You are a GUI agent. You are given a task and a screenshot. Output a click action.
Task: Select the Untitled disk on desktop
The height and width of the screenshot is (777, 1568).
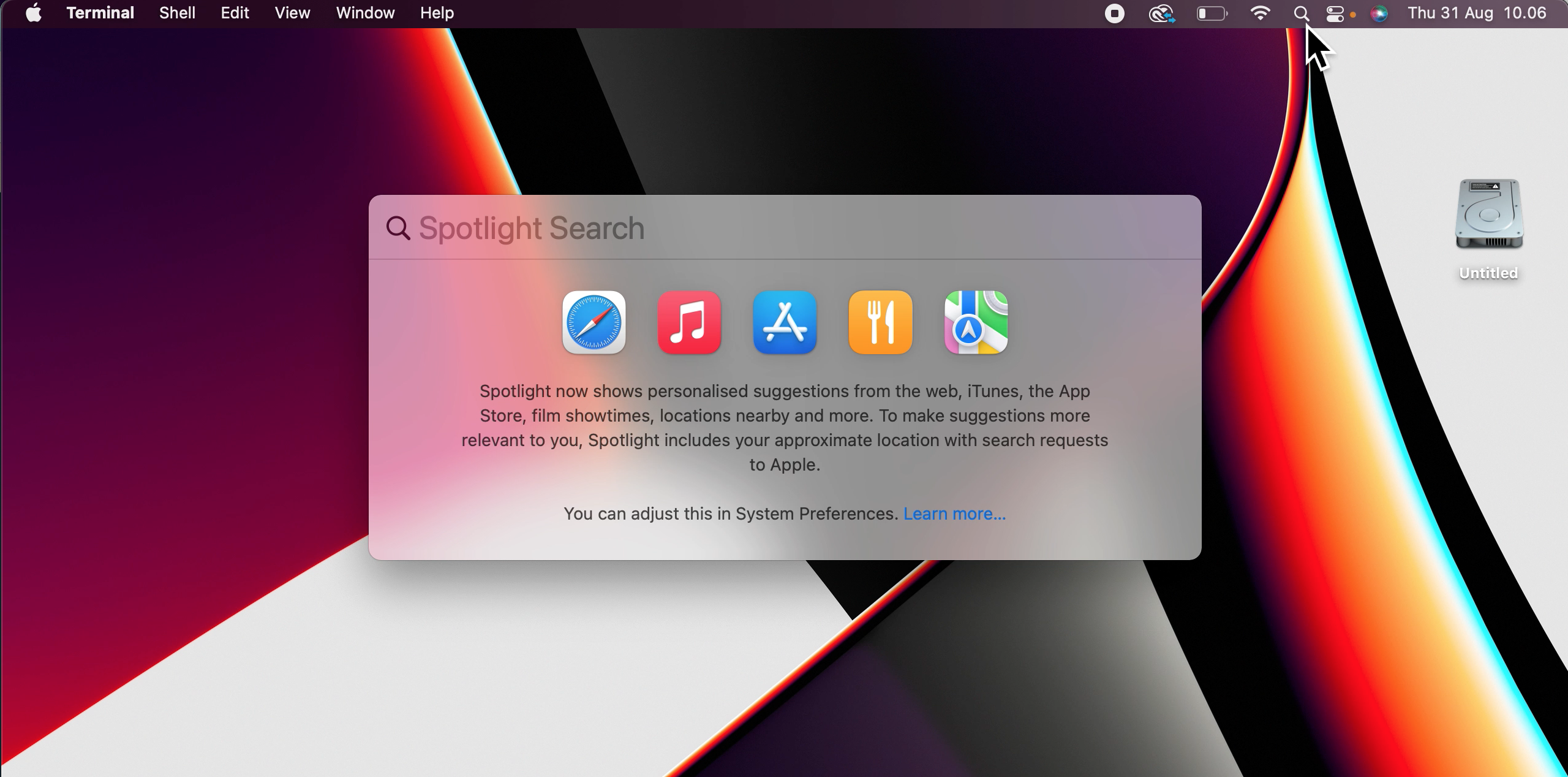pyautogui.click(x=1488, y=214)
